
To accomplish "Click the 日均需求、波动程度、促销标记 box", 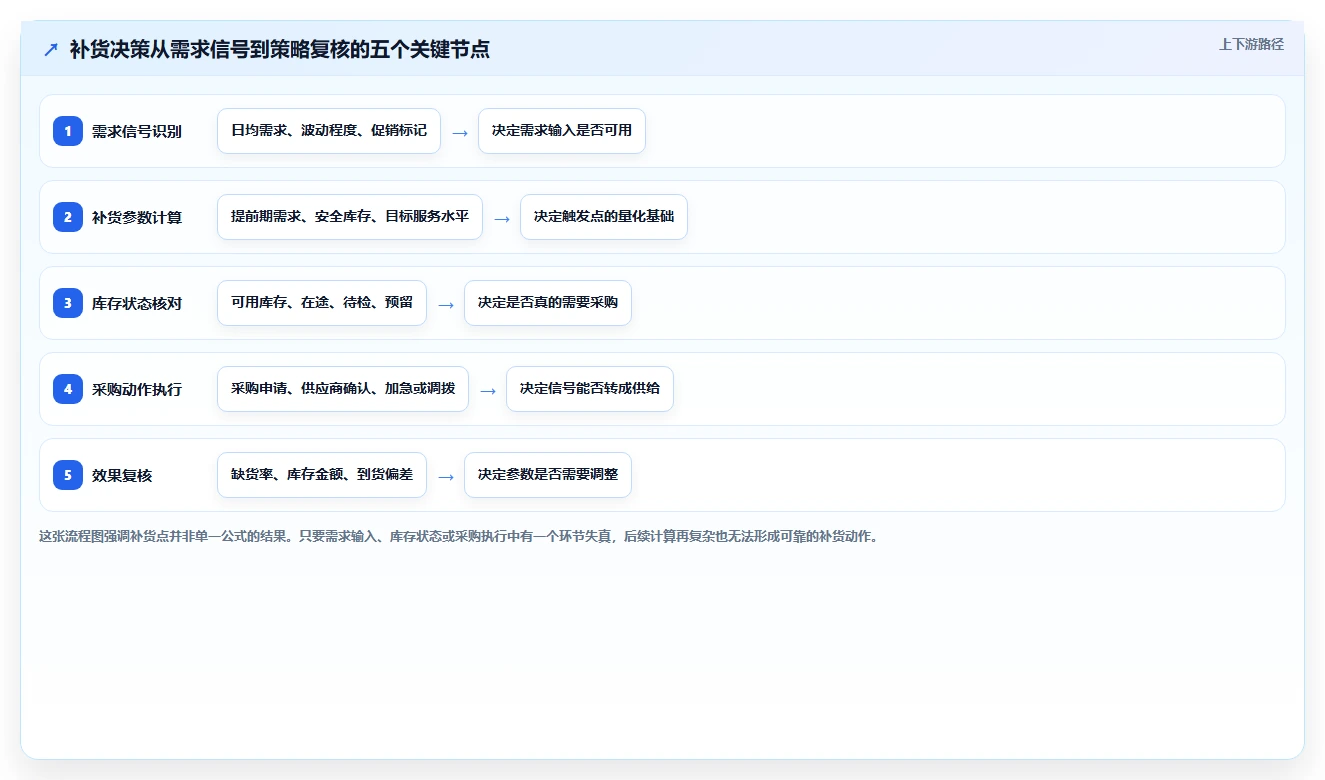I will (329, 131).
